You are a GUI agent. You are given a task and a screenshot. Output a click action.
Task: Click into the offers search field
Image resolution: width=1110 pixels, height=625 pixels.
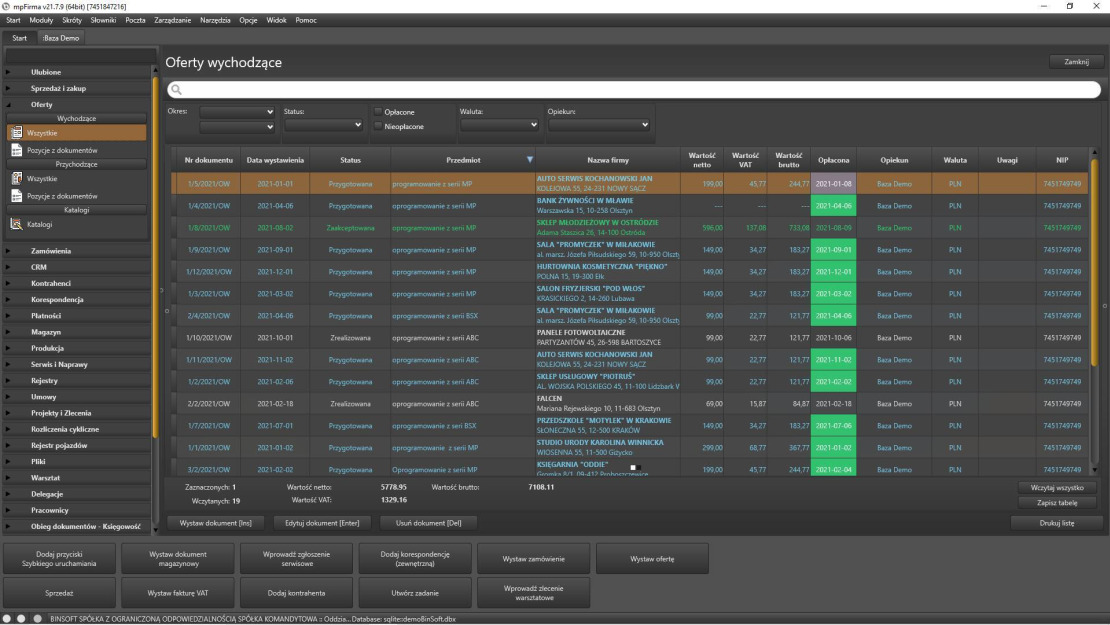pos(634,90)
